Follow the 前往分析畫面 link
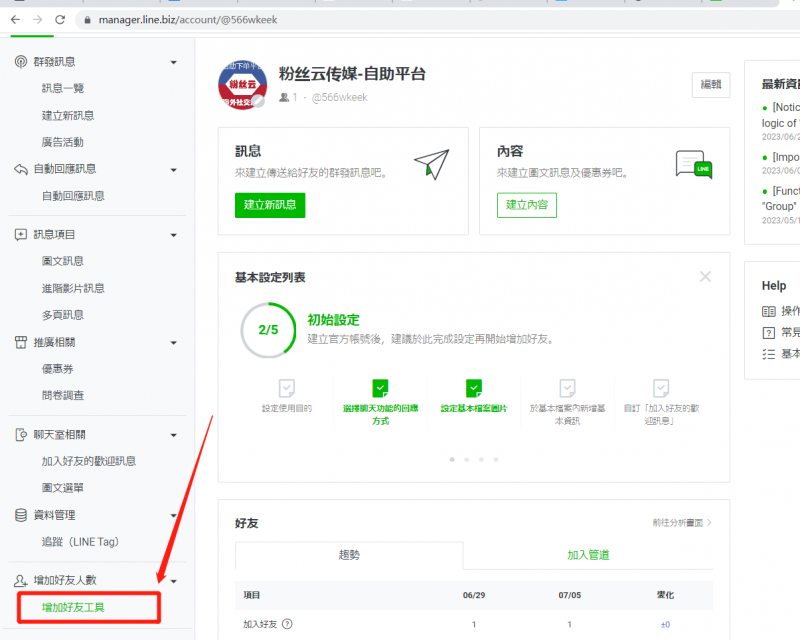The width and height of the screenshot is (800, 640). (x=682, y=523)
